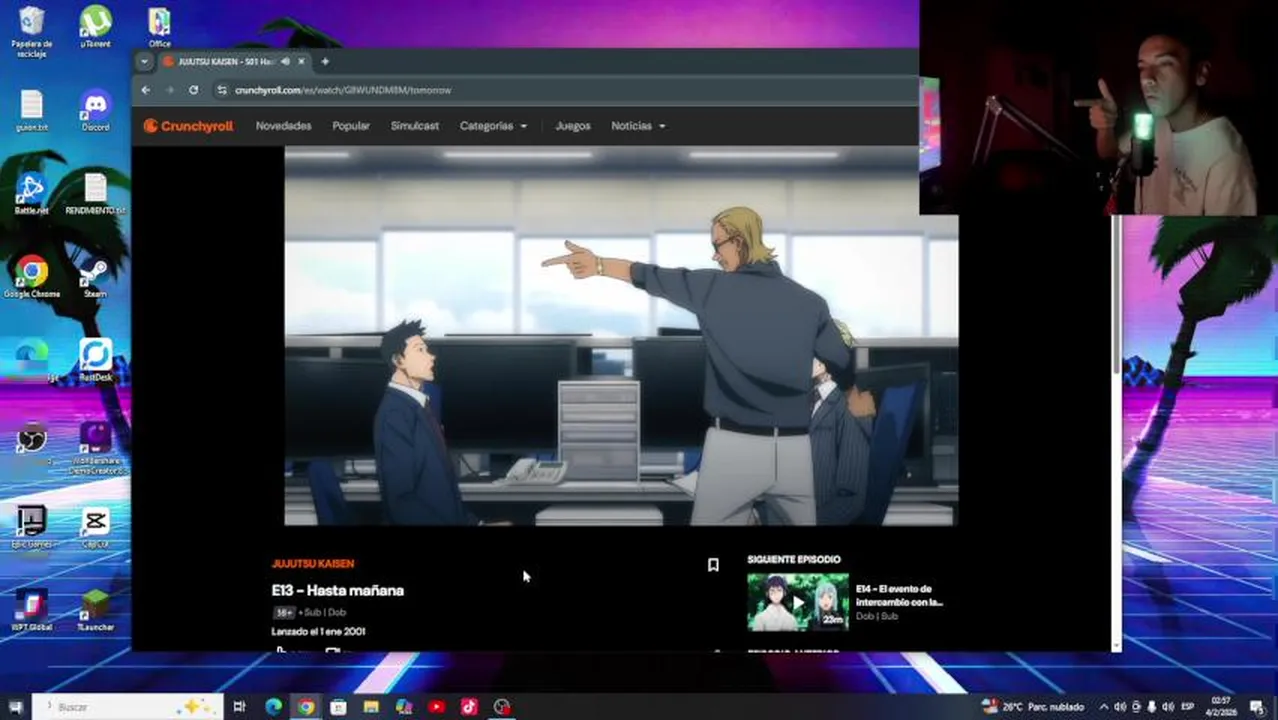Expand the Noticias dropdown
Image resolution: width=1278 pixels, height=720 pixels.
click(638, 126)
